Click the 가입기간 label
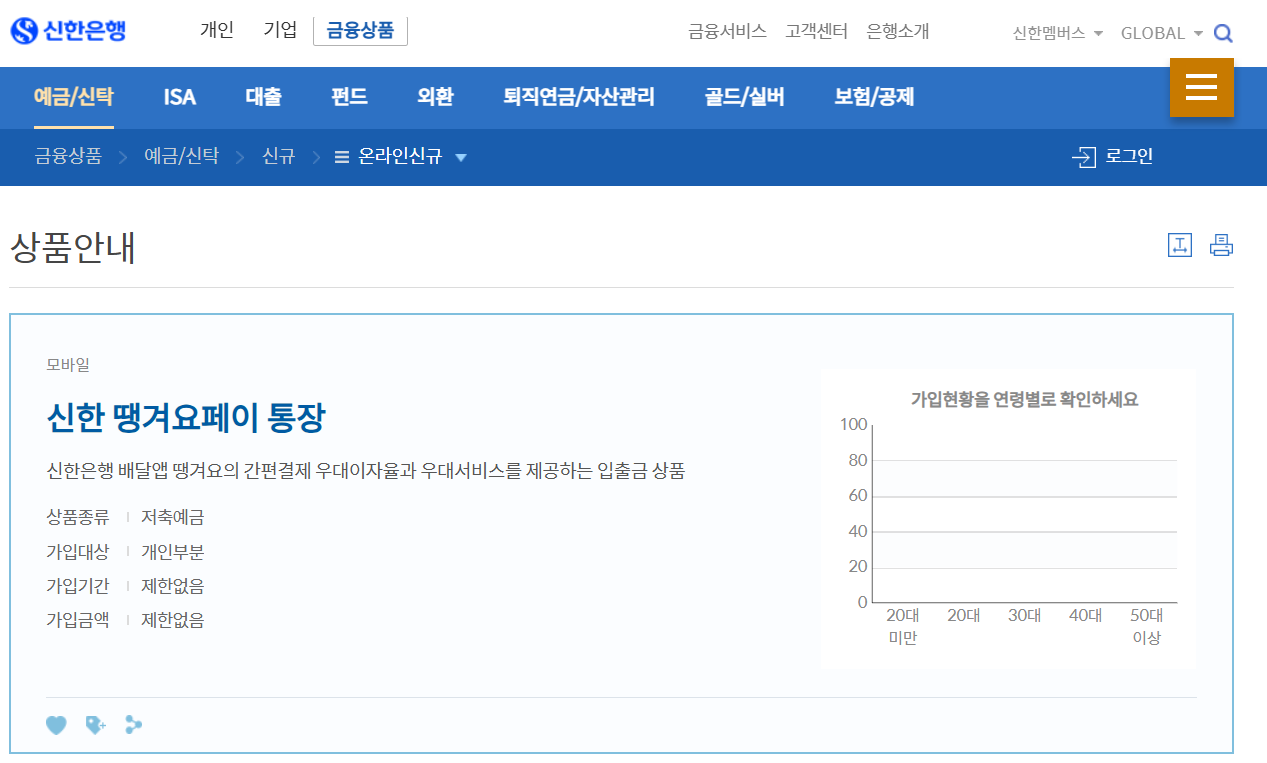This screenshot has height=763, width=1267. pos(78,586)
